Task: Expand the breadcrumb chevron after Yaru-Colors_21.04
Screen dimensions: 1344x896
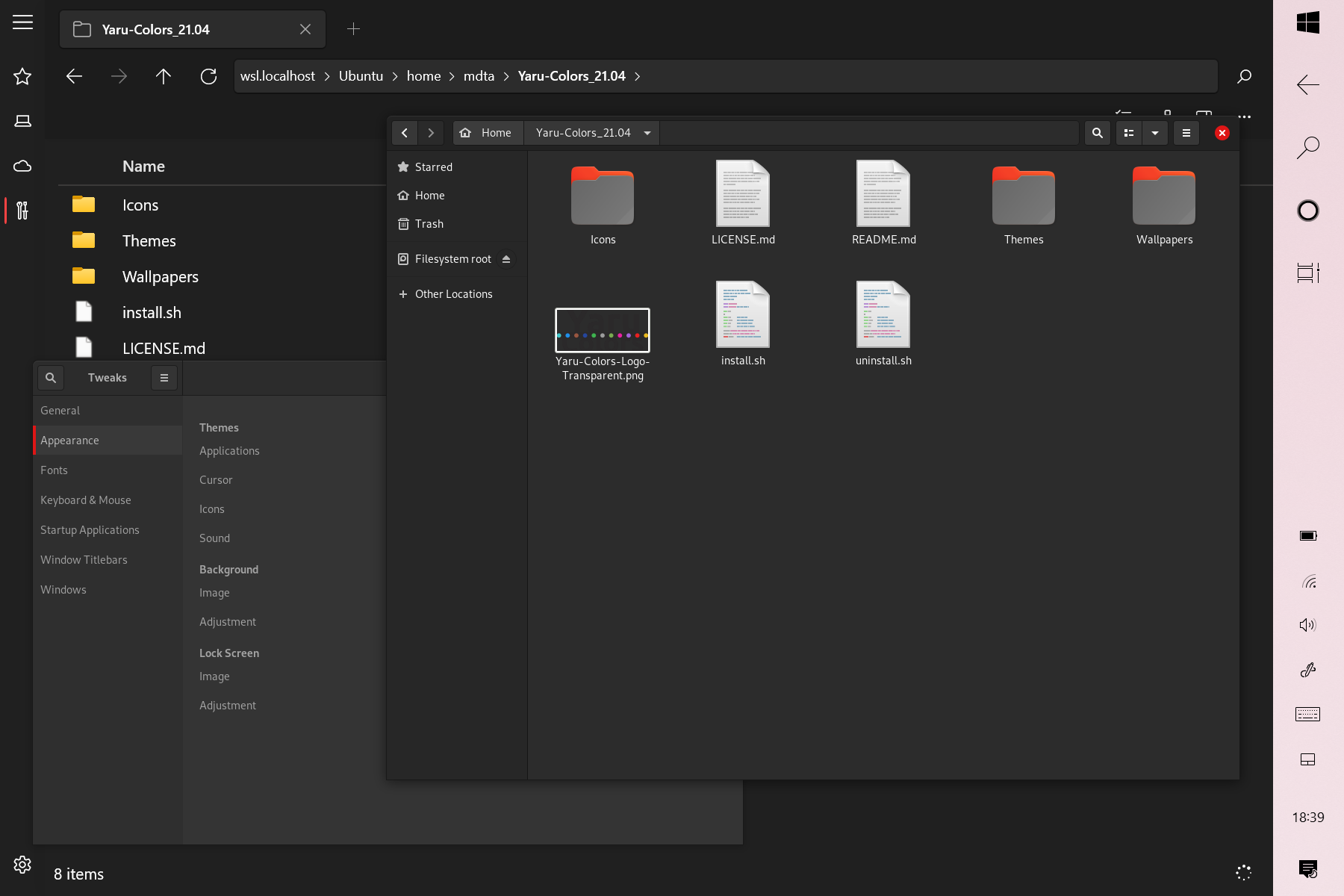Action: [638, 76]
